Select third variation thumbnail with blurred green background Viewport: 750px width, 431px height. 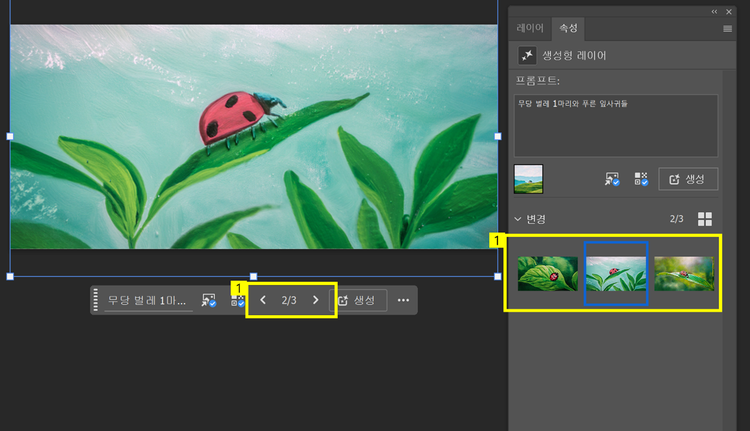tap(684, 274)
